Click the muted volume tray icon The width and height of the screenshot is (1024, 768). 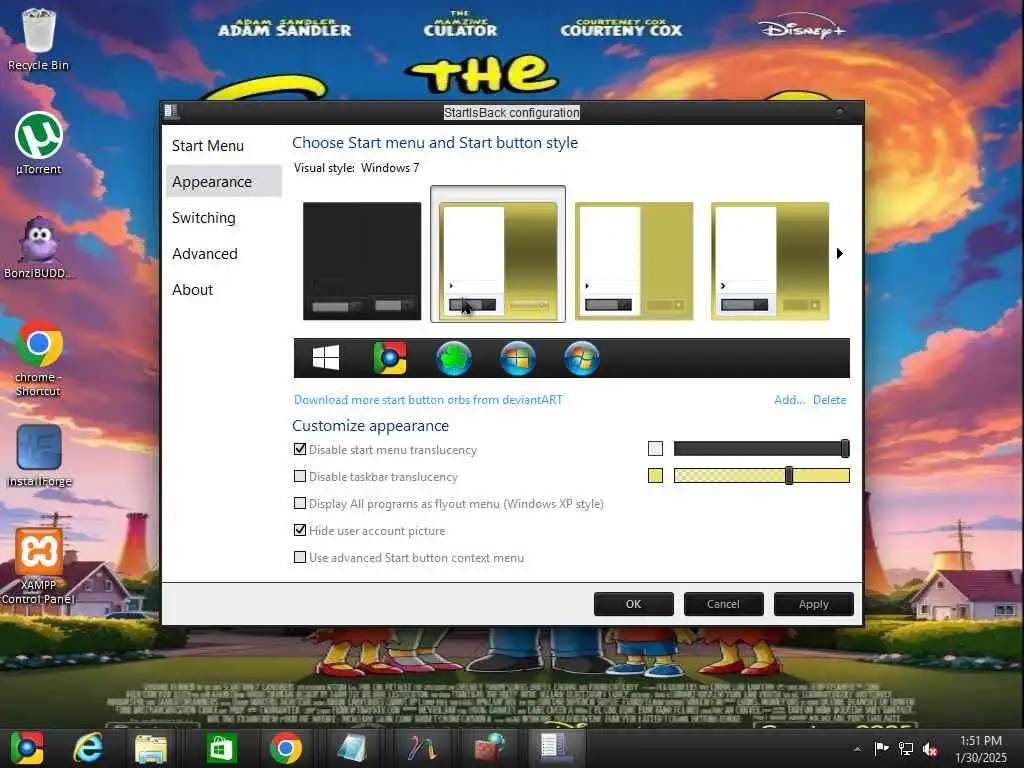[930, 749]
